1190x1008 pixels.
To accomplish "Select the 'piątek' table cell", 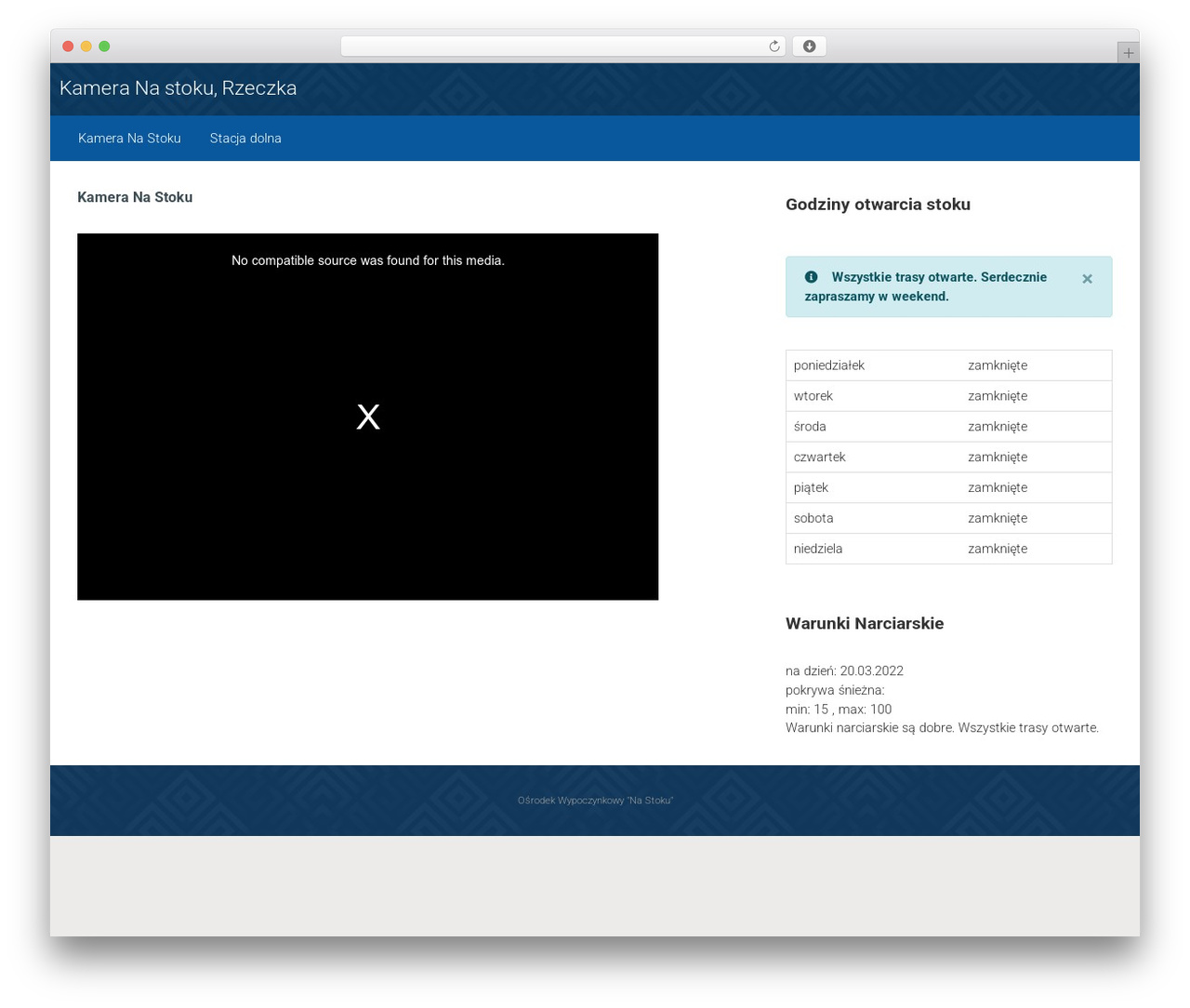I will [x=873, y=488].
